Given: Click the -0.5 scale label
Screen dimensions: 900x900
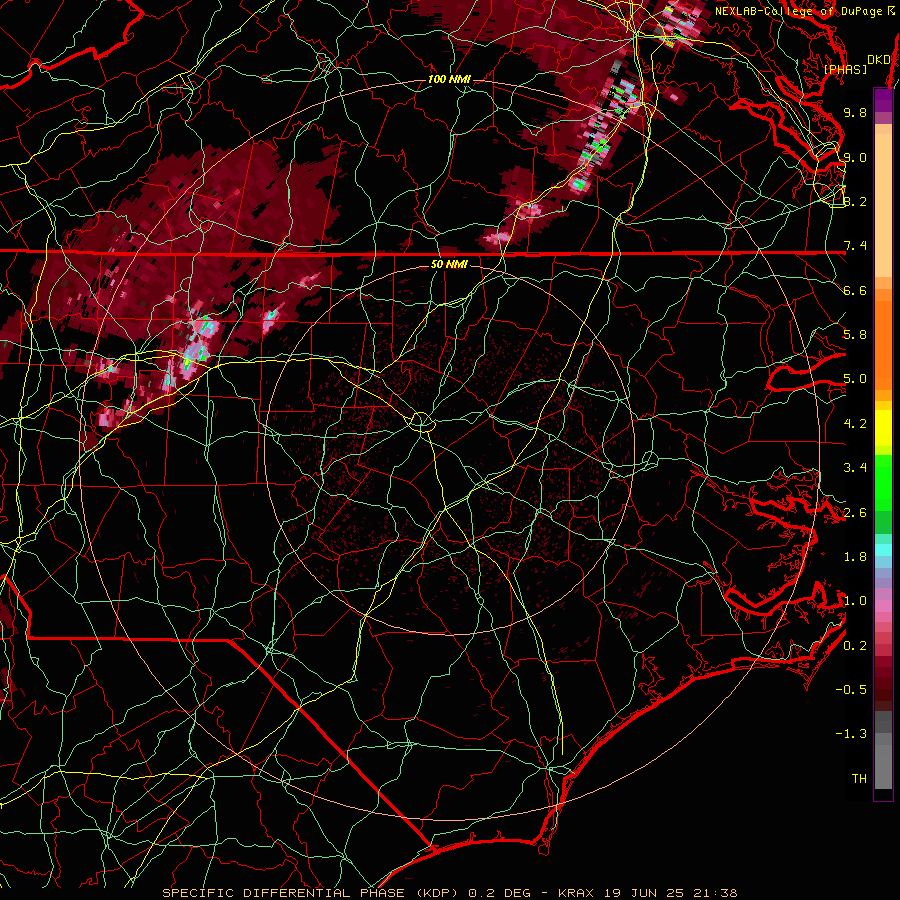Looking at the screenshot, I should [851, 690].
